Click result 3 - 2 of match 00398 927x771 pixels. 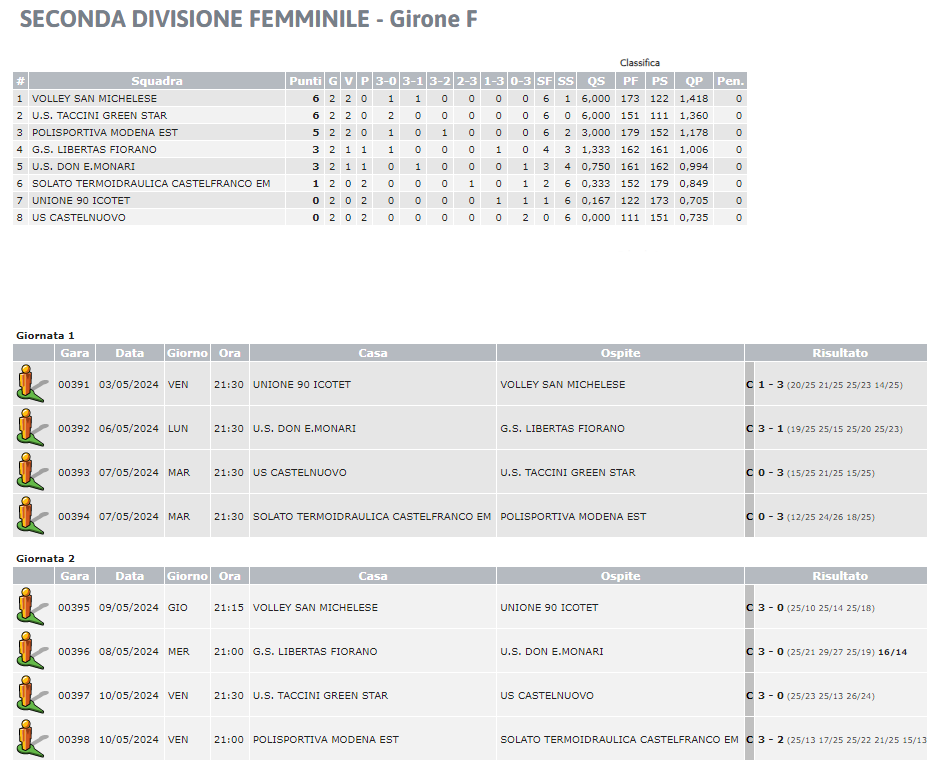(x=771, y=739)
